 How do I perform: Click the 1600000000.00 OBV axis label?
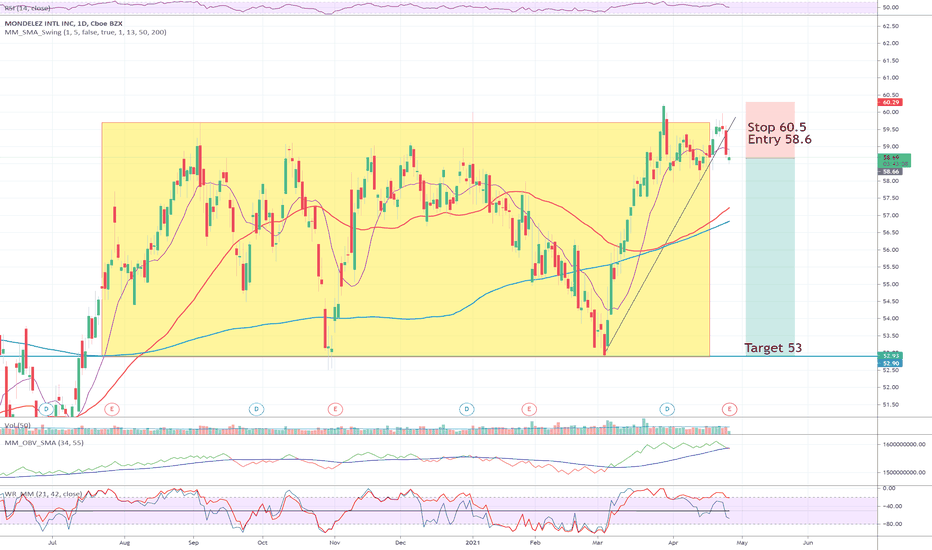coord(903,444)
